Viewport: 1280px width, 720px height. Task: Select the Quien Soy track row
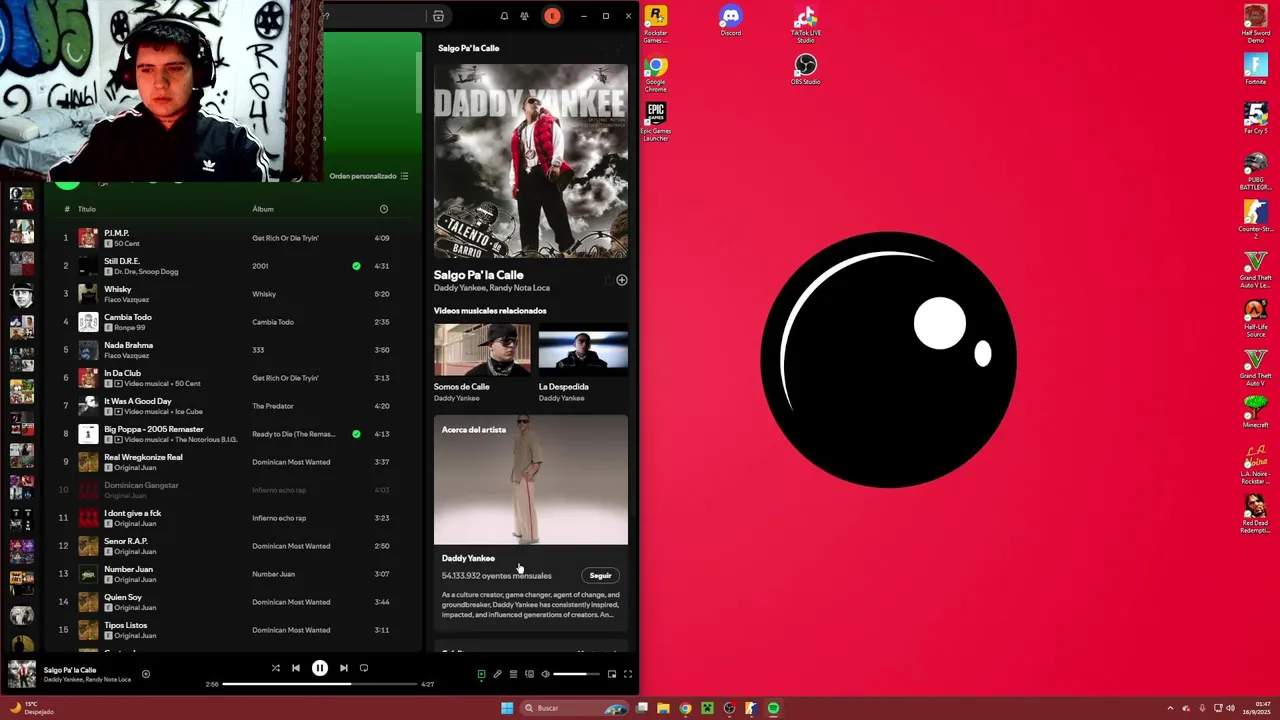click(x=230, y=602)
